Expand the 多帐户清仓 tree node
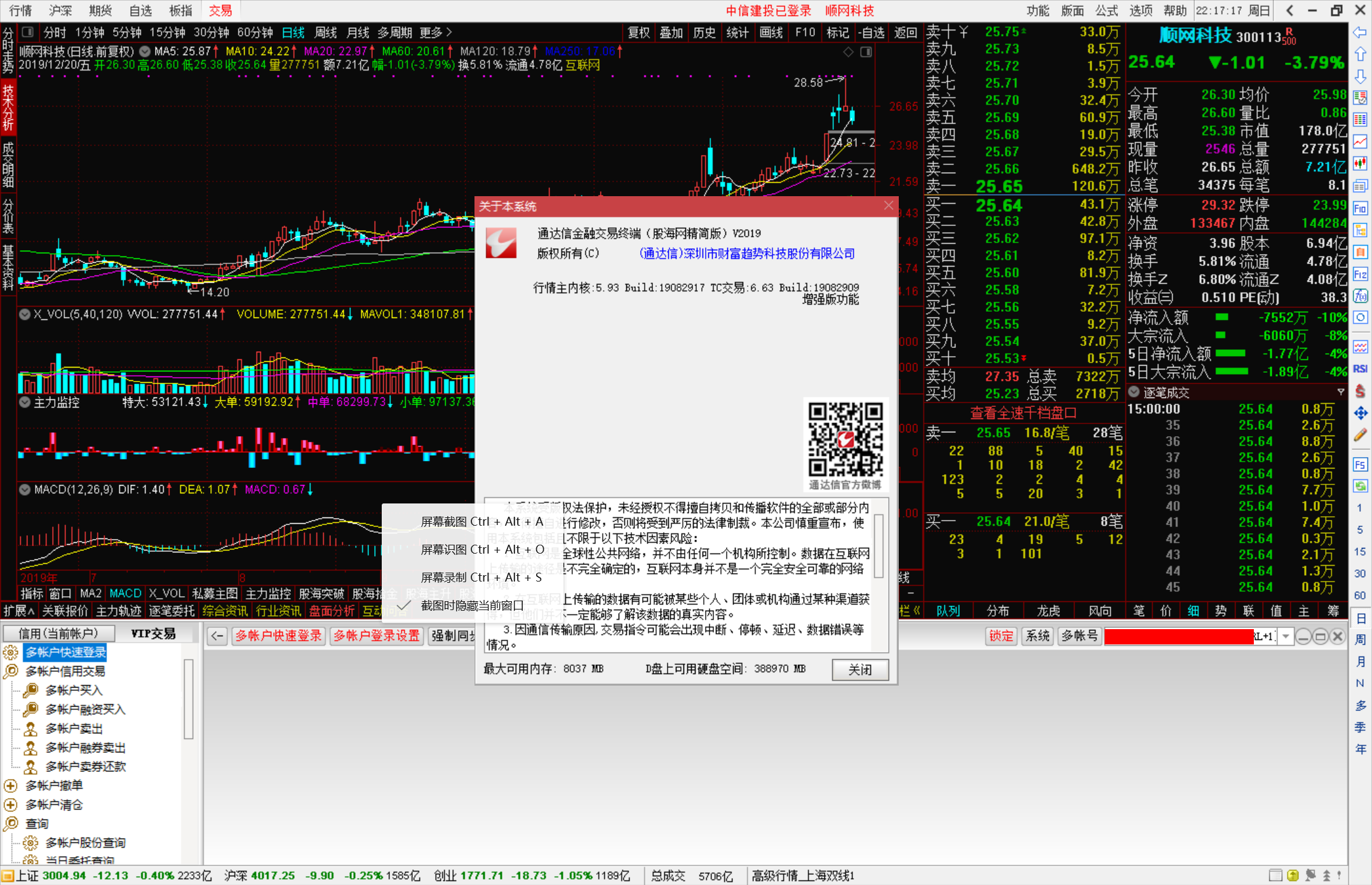The width and height of the screenshot is (1372, 885). pyautogui.click(x=10, y=804)
